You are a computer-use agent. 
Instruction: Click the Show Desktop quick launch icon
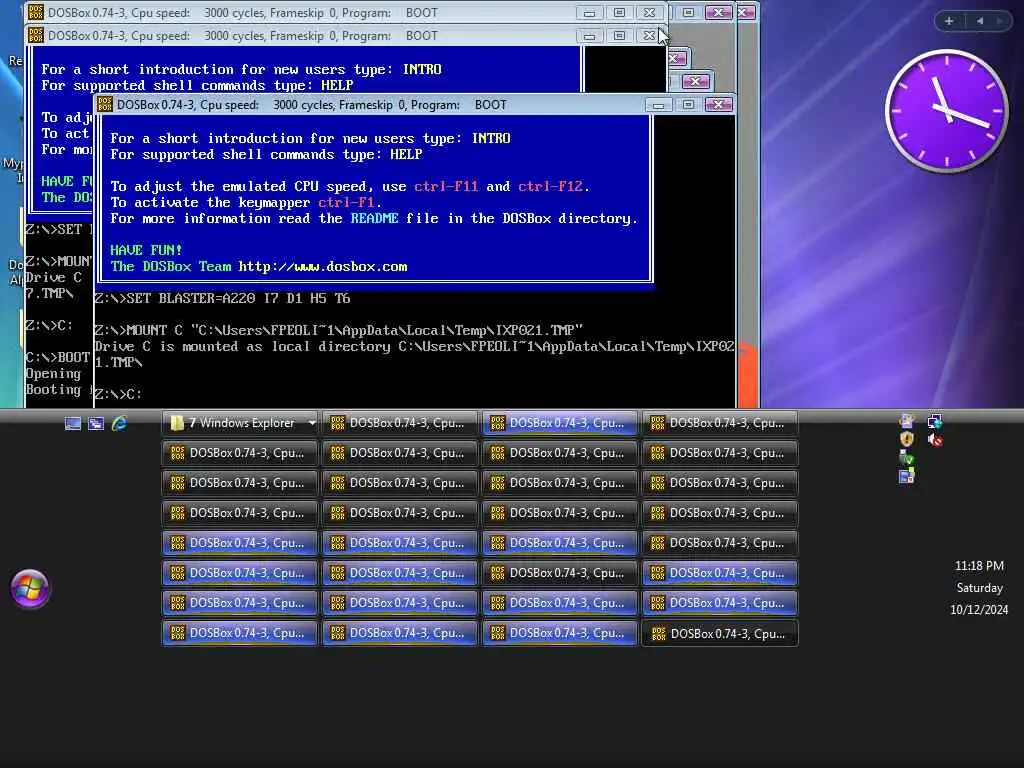[x=72, y=424]
